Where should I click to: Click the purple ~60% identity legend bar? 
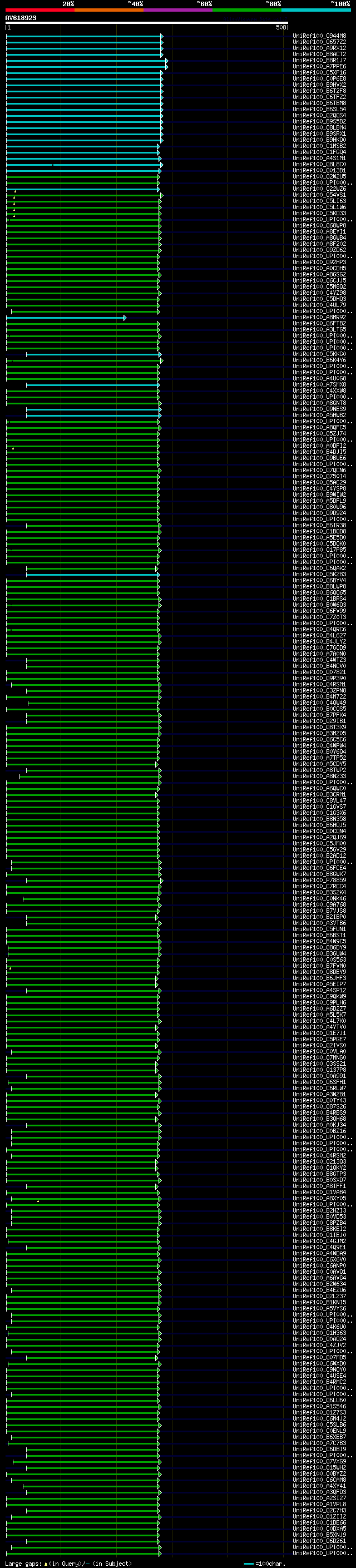point(179,10)
